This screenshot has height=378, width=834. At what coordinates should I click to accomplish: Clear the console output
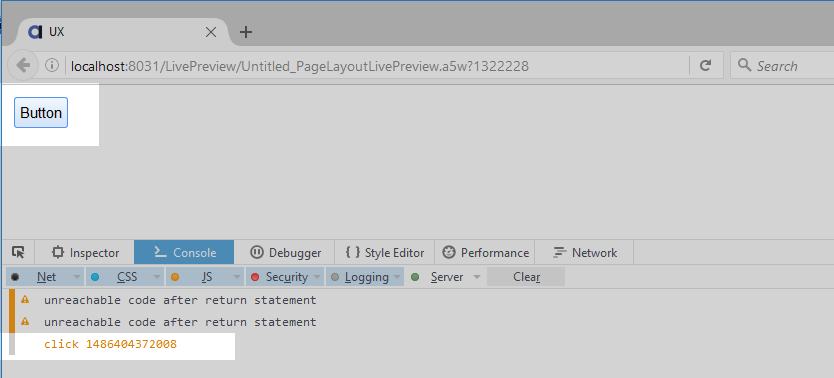click(x=526, y=277)
